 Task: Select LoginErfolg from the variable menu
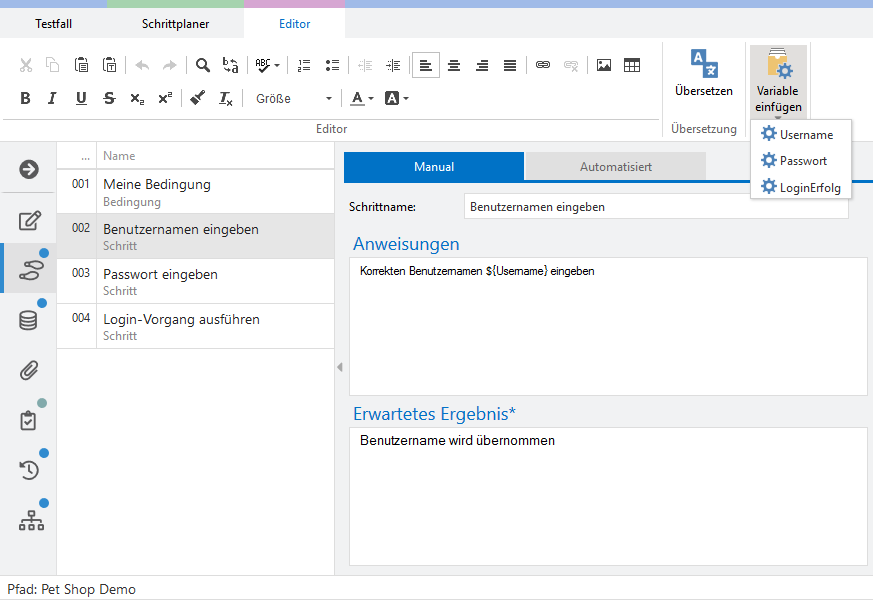809,187
